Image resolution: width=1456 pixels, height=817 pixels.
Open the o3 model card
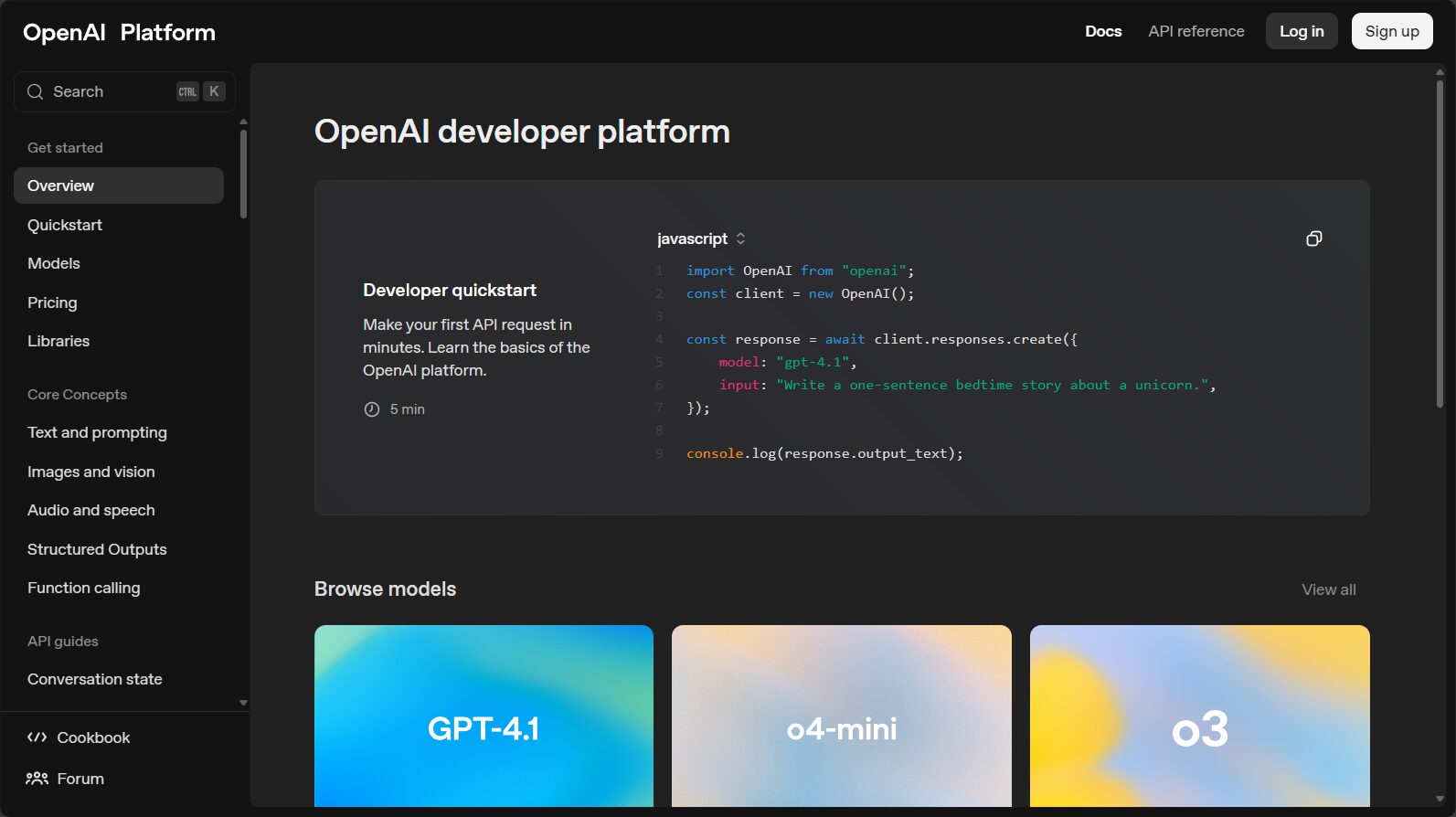tap(1200, 716)
